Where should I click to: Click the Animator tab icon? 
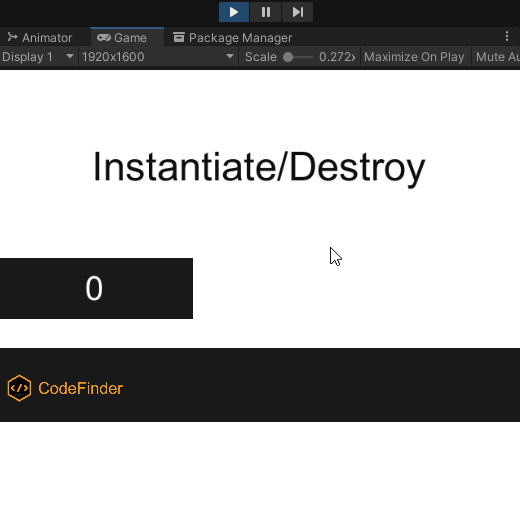pyautogui.click(x=12, y=37)
